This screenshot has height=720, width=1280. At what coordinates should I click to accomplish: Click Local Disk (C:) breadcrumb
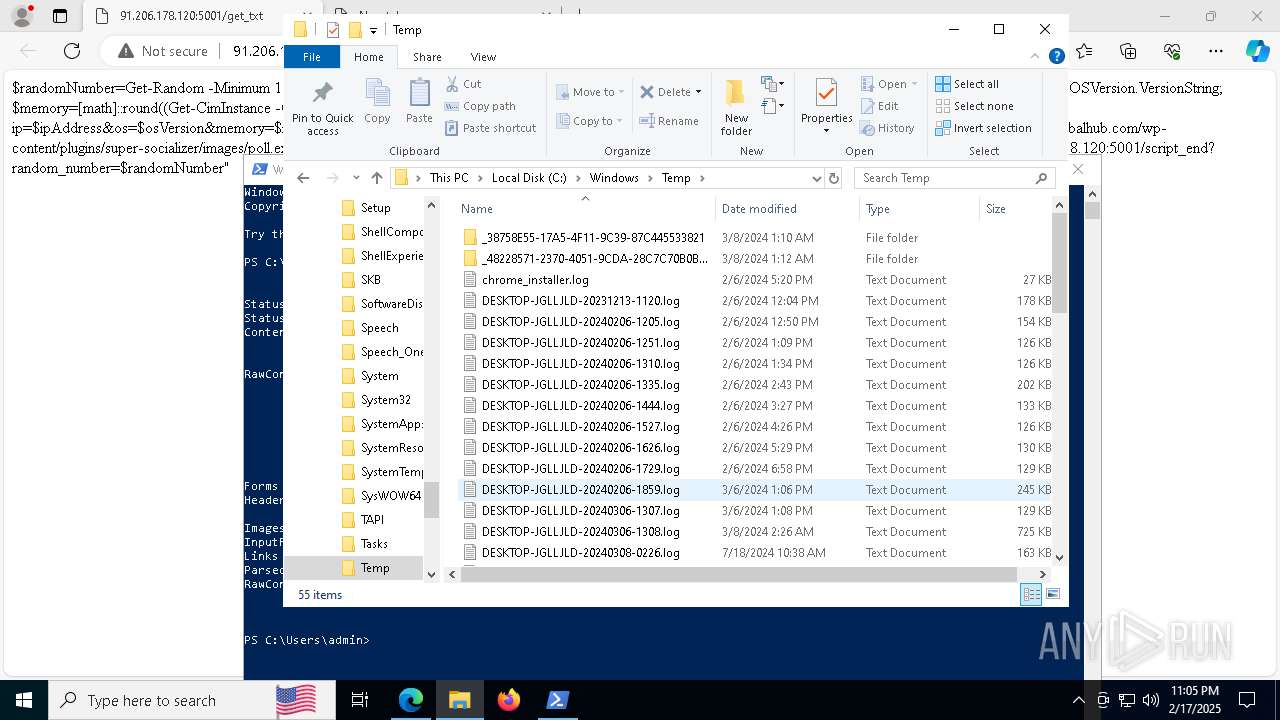[x=529, y=178]
